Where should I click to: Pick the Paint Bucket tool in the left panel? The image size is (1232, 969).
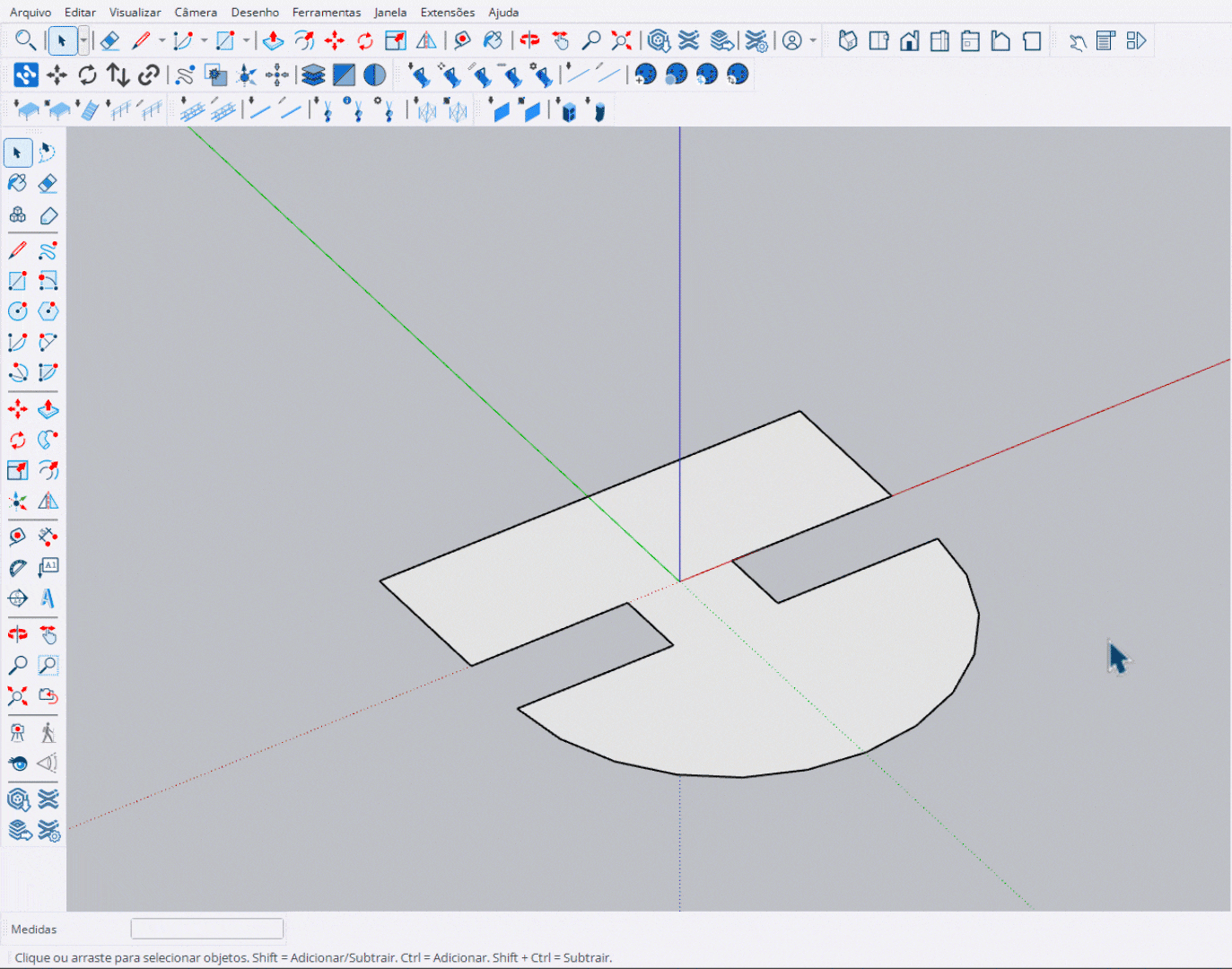pyautogui.click(x=17, y=184)
